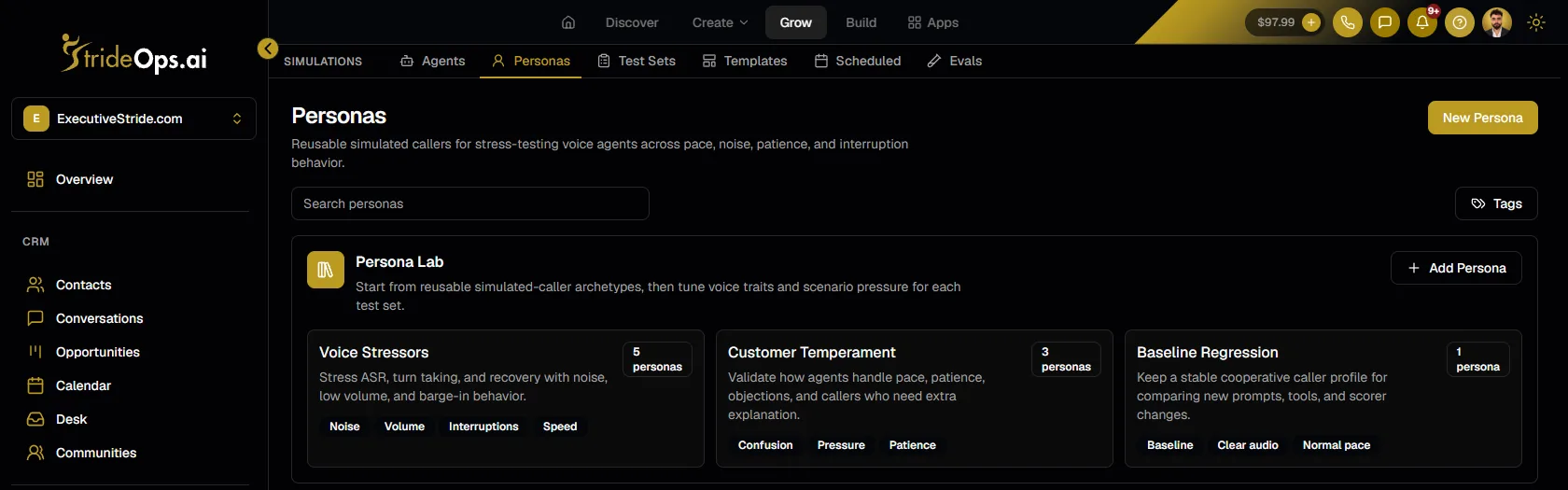
Task: Click the Baseline tag
Action: click(x=1170, y=445)
